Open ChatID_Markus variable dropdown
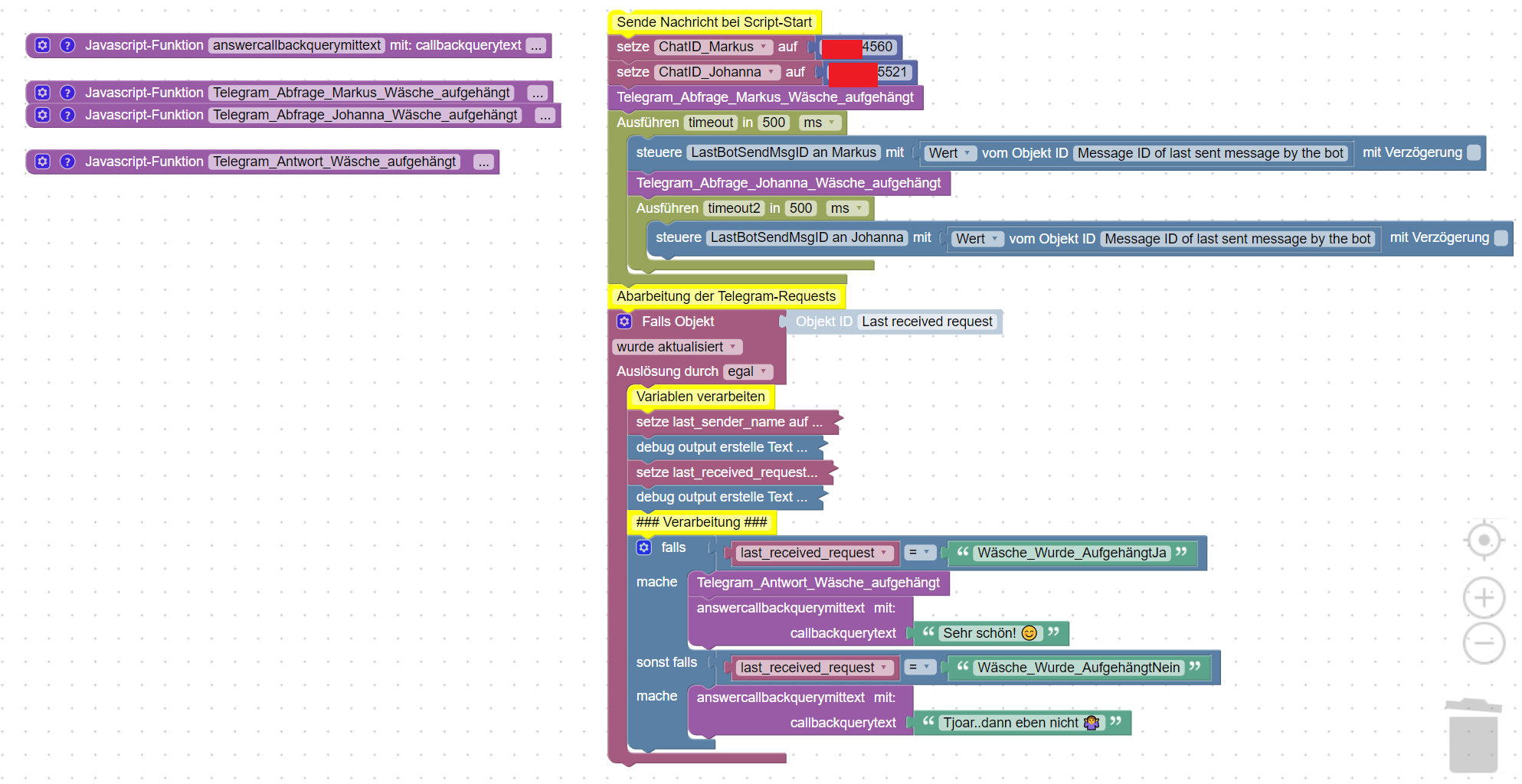The height and width of the screenshot is (784, 1522). (712, 47)
